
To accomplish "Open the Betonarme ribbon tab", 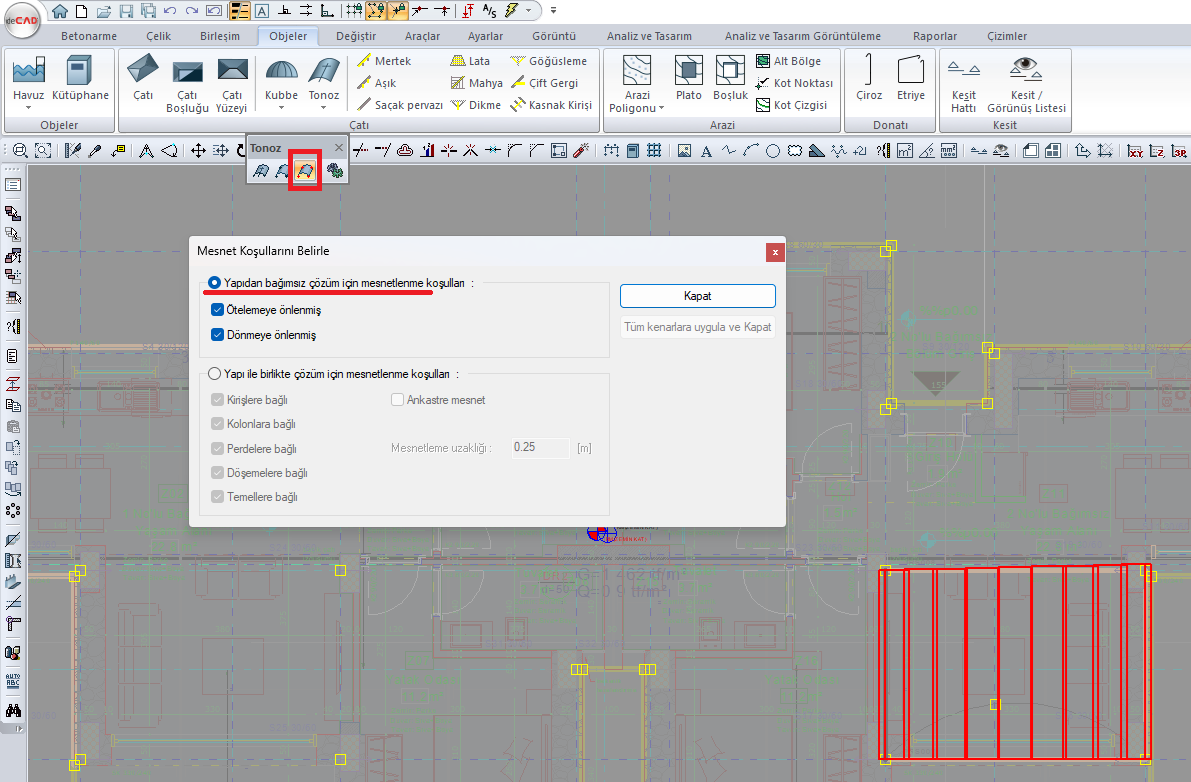I will [89, 36].
